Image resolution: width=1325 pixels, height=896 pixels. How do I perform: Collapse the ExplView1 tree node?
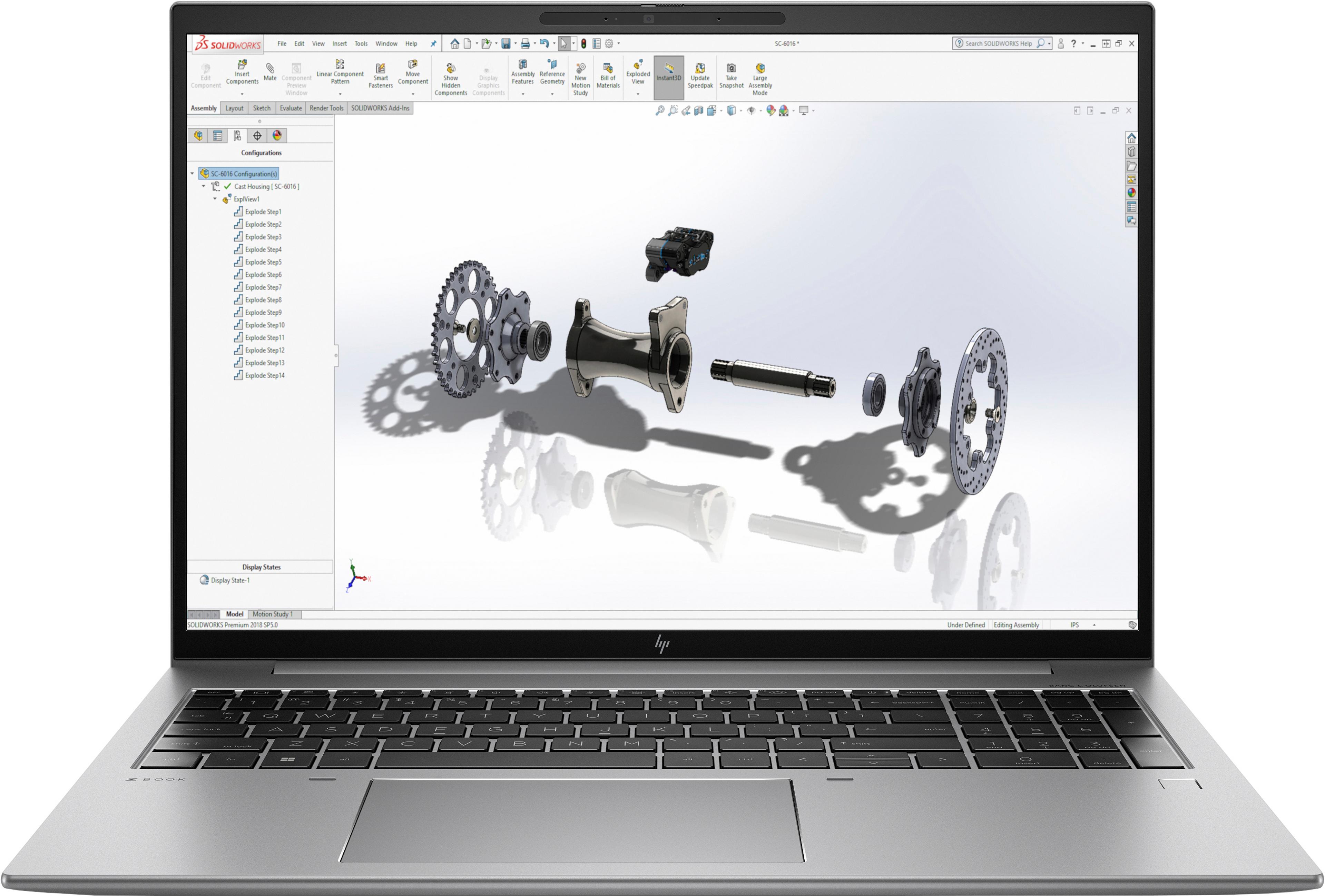(215, 199)
